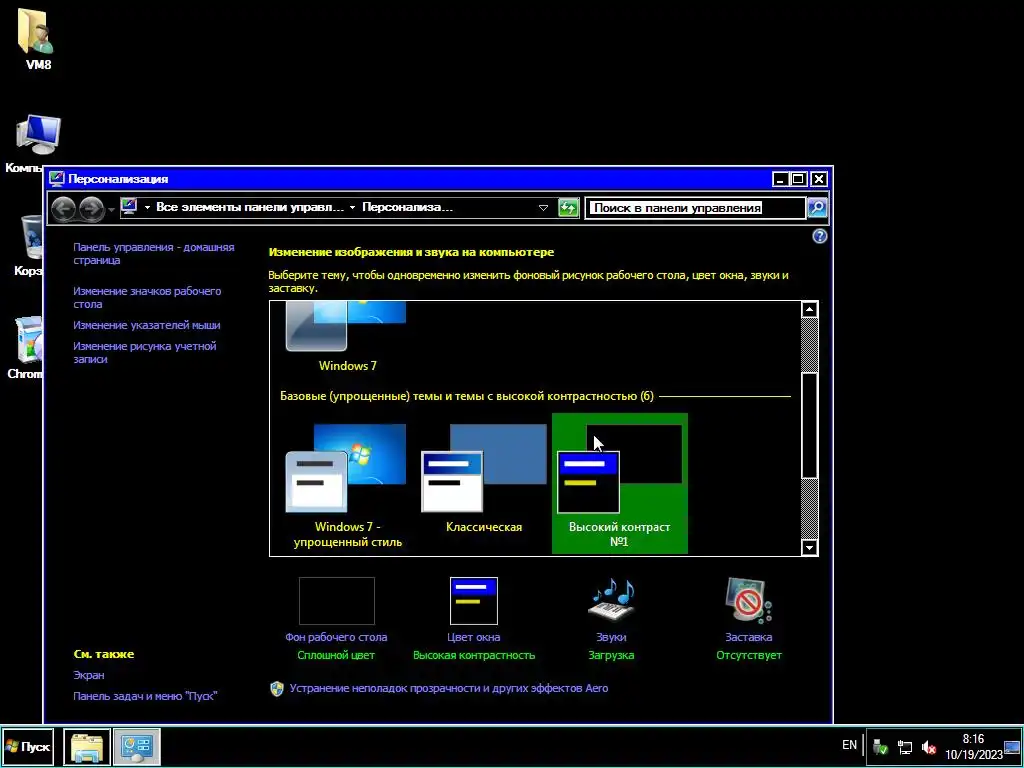Viewport: 1024px width, 768px height.
Task: Click theme list scroll up arrow
Action: tap(809, 310)
